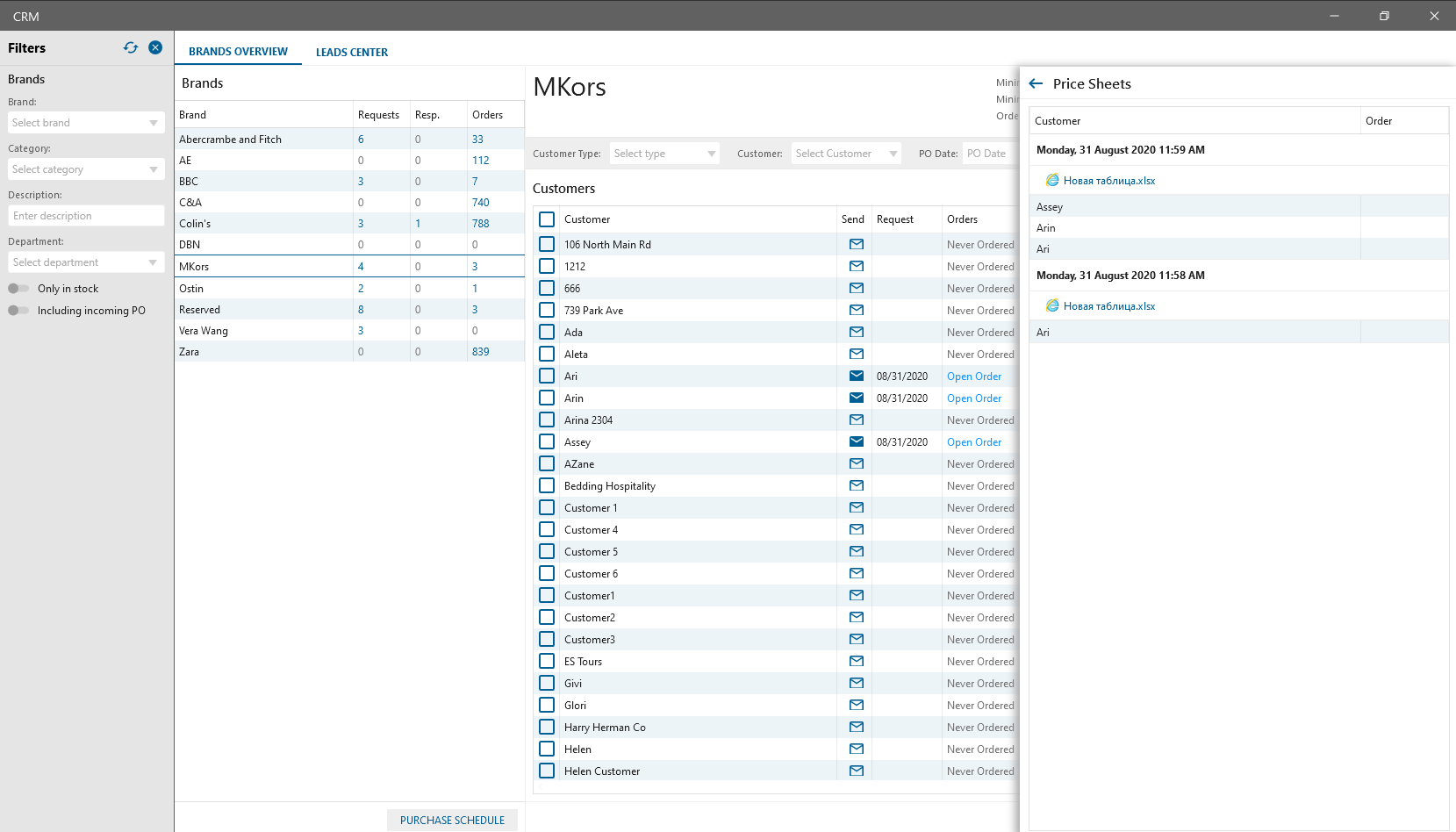Open the Select Customer dropdown

pyautogui.click(x=846, y=154)
